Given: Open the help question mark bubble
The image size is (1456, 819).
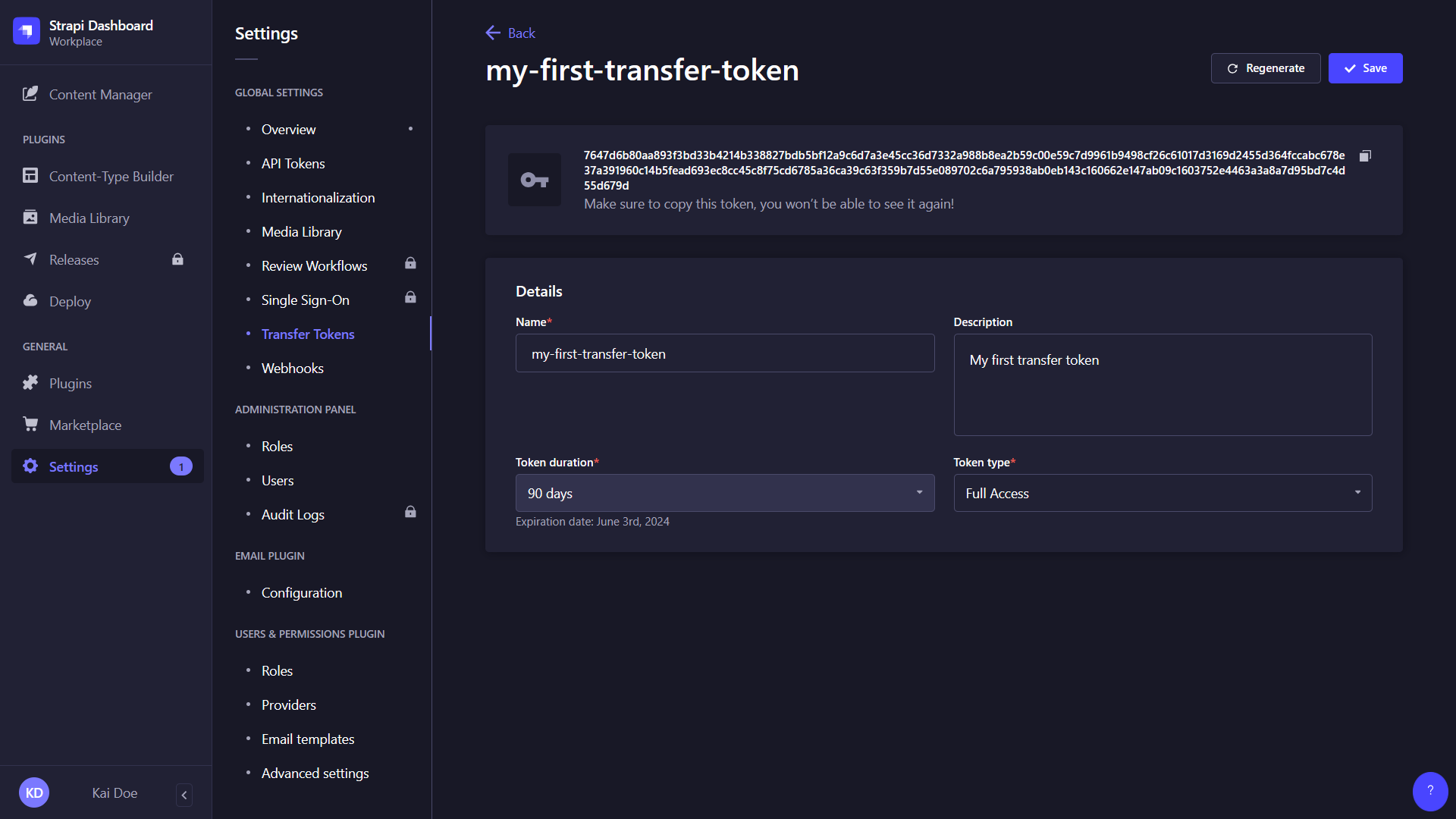Looking at the screenshot, I should click(1429, 791).
